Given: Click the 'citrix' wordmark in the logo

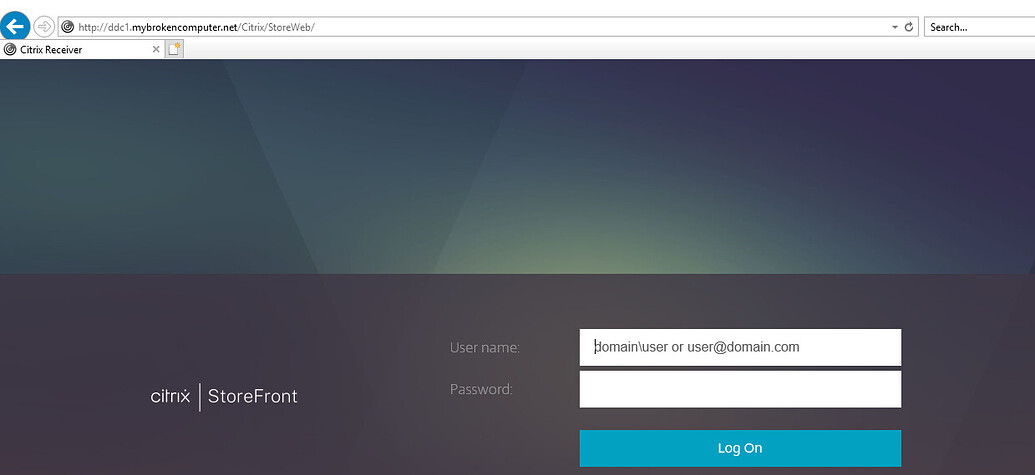Looking at the screenshot, I should tap(171, 397).
